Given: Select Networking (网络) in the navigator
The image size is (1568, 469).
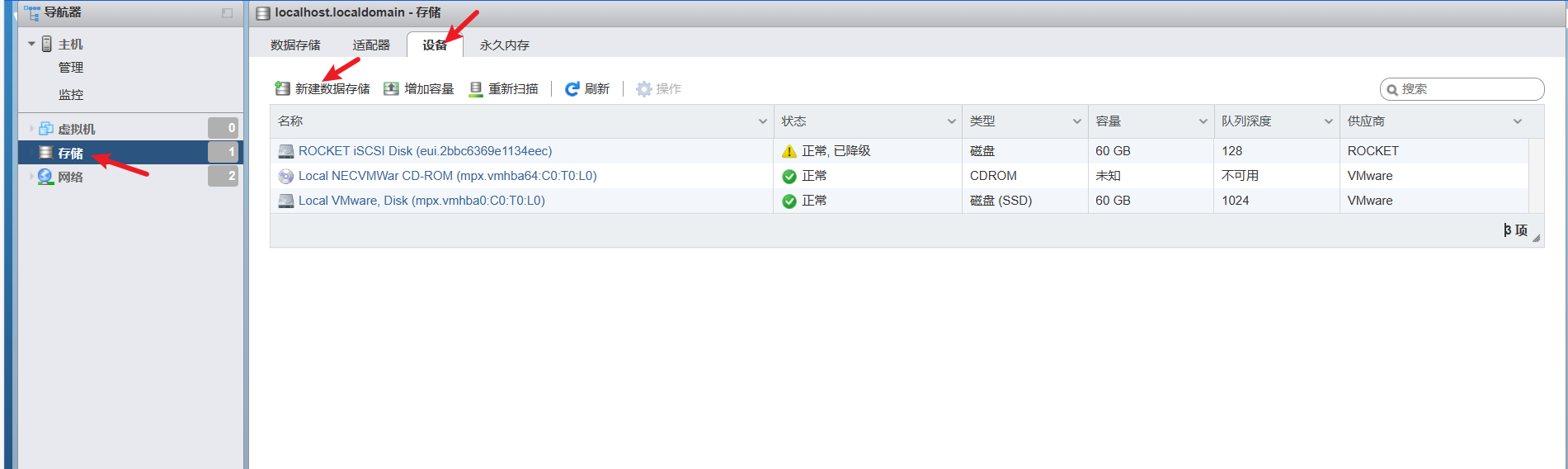Looking at the screenshot, I should pos(70,177).
